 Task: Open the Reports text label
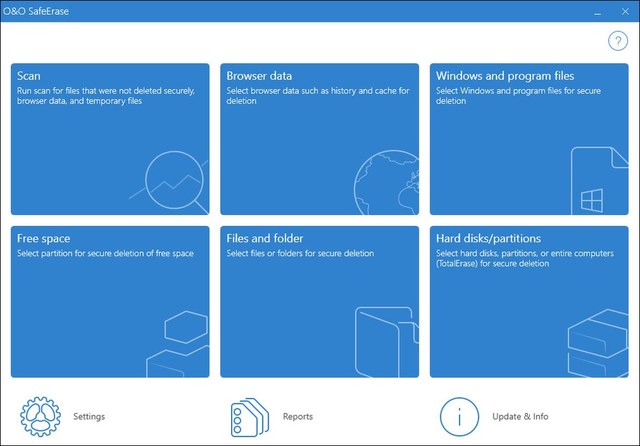click(x=297, y=417)
